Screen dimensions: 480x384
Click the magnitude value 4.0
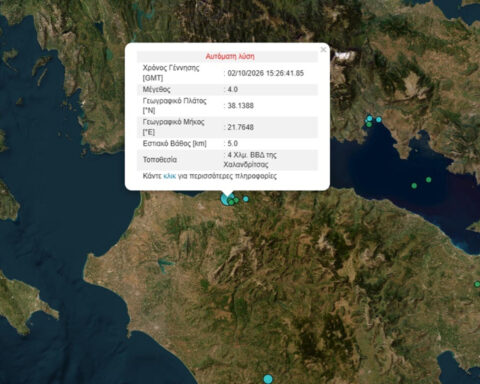232,89
